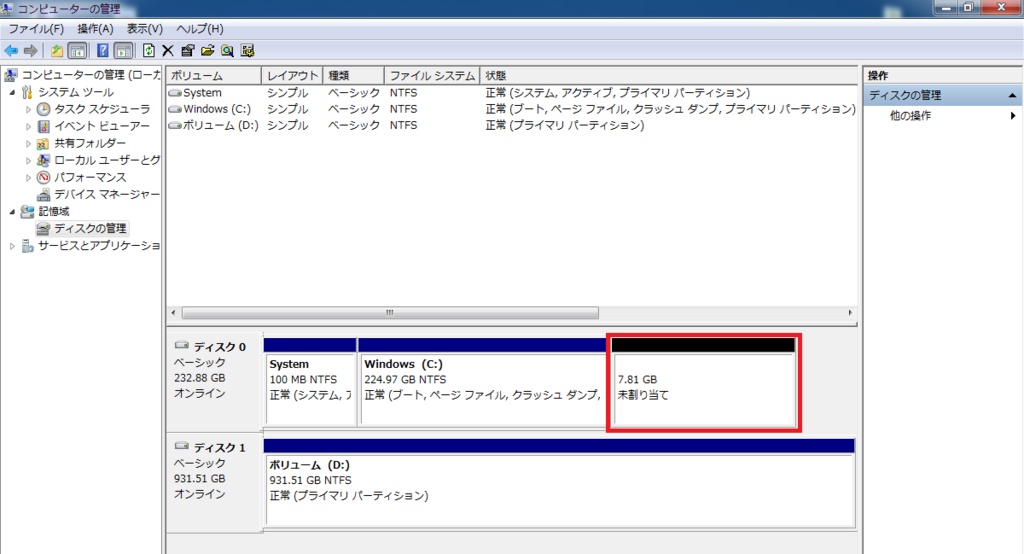Viewport: 1024px width, 554px height.
Task: Sort by 状態 column header
Action: [669, 76]
